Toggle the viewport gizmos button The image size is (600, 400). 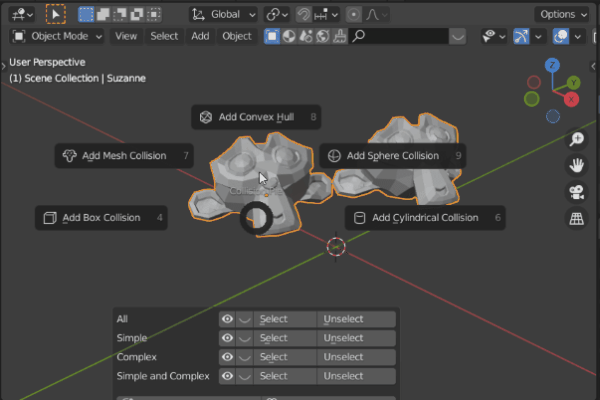[521, 36]
